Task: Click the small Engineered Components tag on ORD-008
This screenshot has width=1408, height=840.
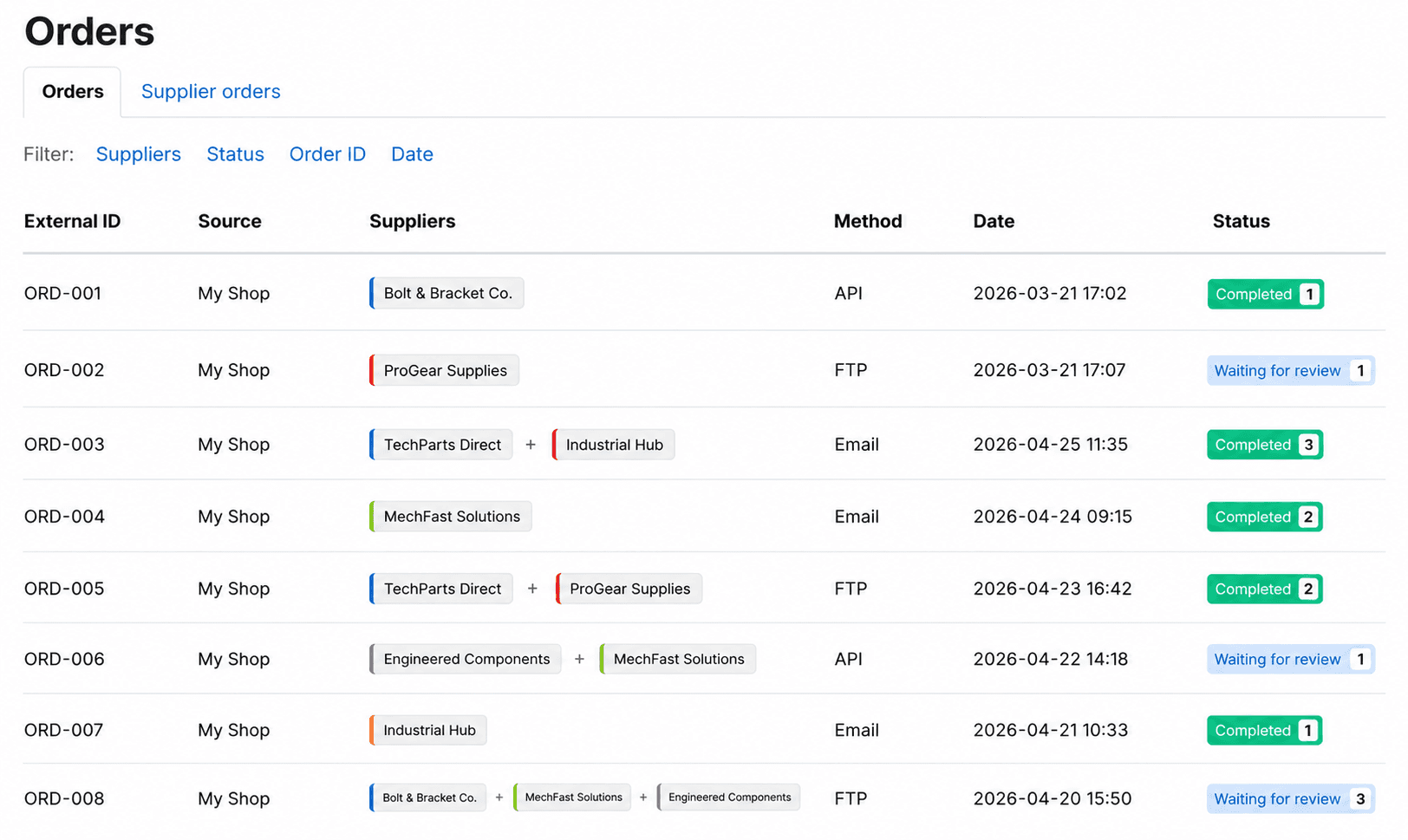Action: (728, 798)
